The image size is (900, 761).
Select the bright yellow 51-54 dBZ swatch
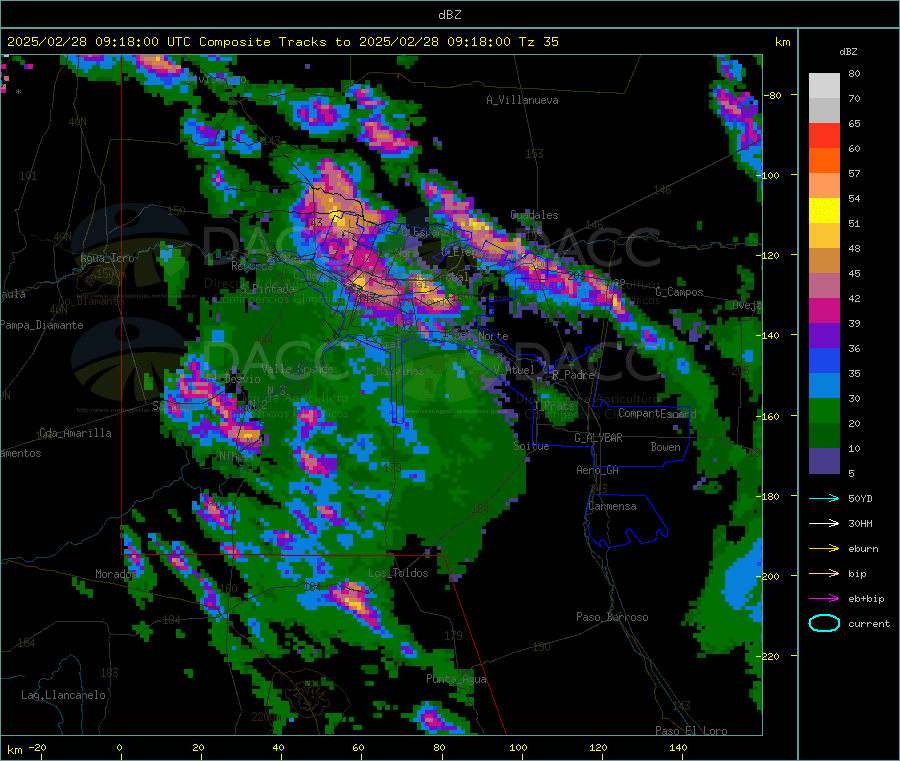click(824, 211)
